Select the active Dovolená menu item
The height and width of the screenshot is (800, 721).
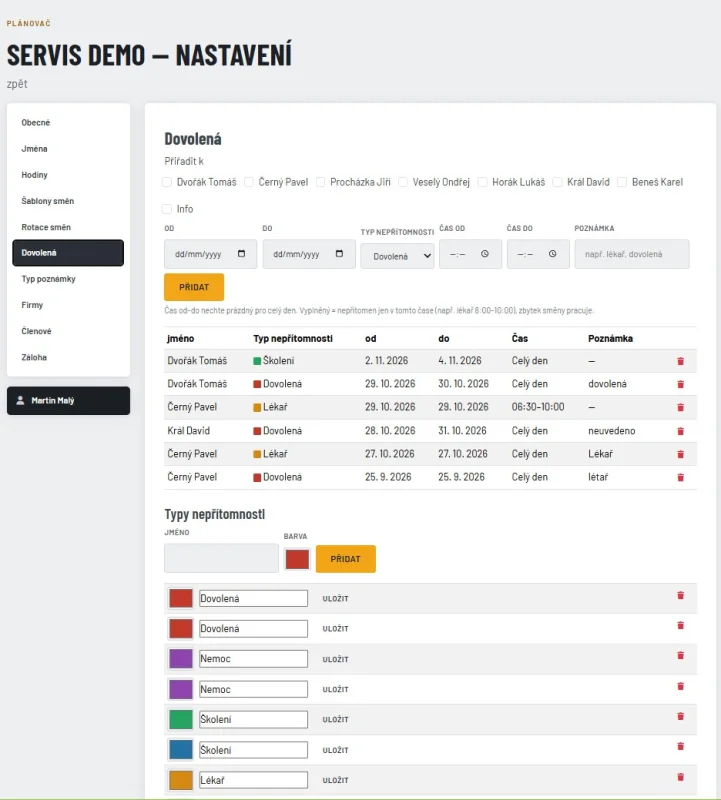pos(68,253)
